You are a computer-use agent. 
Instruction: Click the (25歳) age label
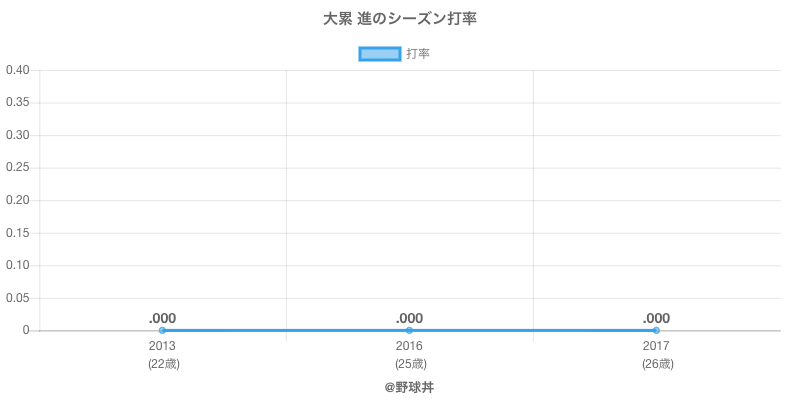coord(411,364)
